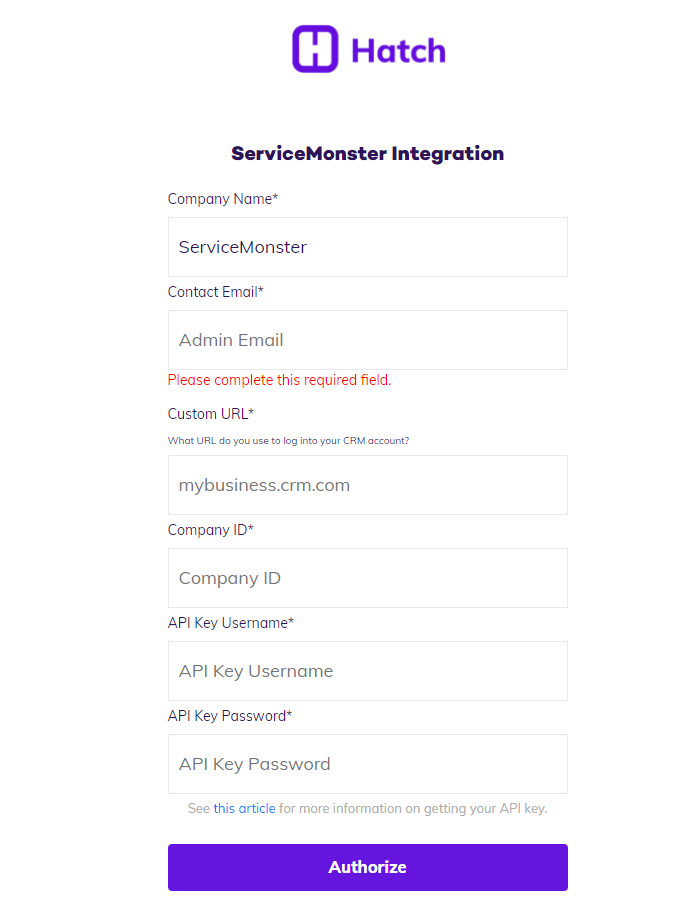Focus the mybusiness.crm.com URL input
The height and width of the screenshot is (901, 677).
367,485
